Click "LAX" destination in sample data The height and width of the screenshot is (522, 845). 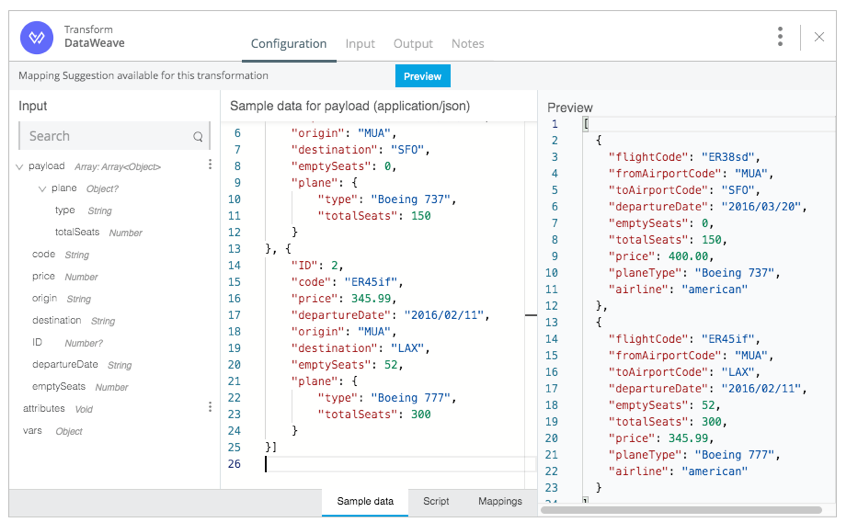click(x=407, y=348)
